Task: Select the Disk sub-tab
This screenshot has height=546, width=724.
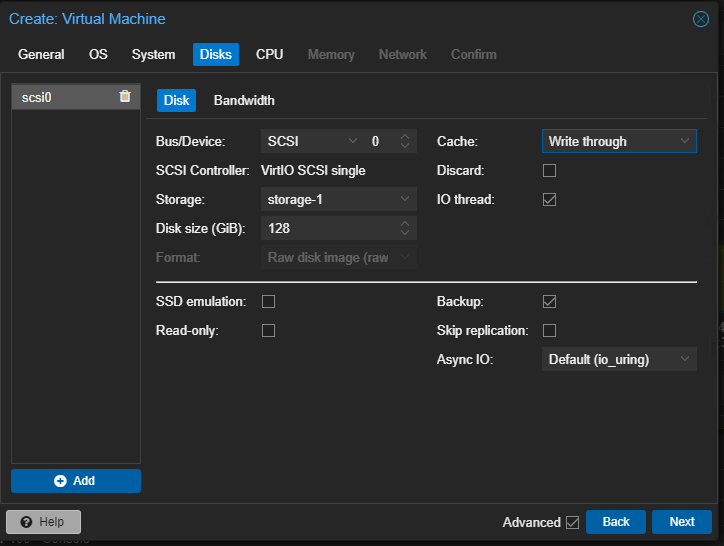Action: tap(176, 100)
